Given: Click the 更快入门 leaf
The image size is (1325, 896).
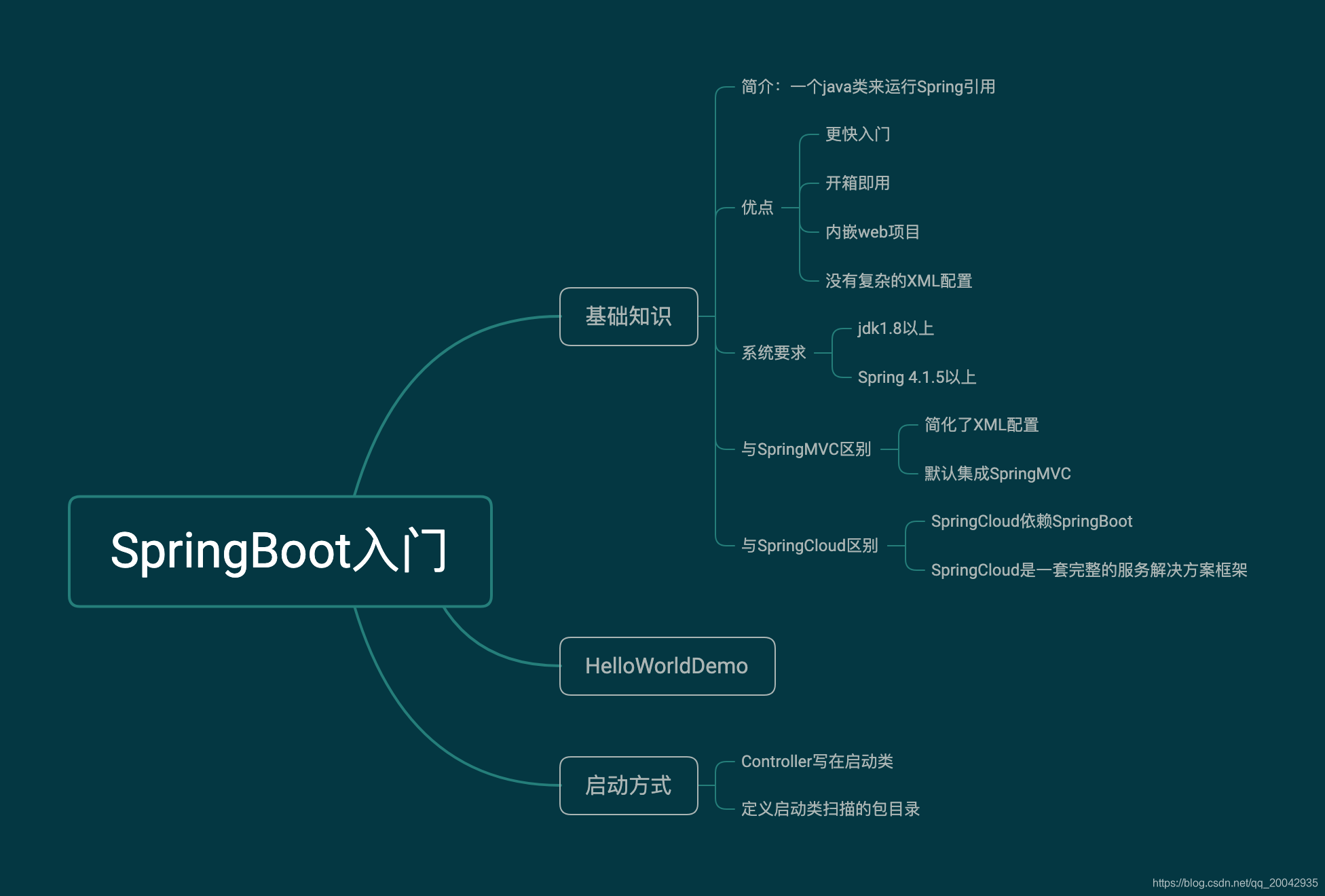Looking at the screenshot, I should (x=858, y=134).
